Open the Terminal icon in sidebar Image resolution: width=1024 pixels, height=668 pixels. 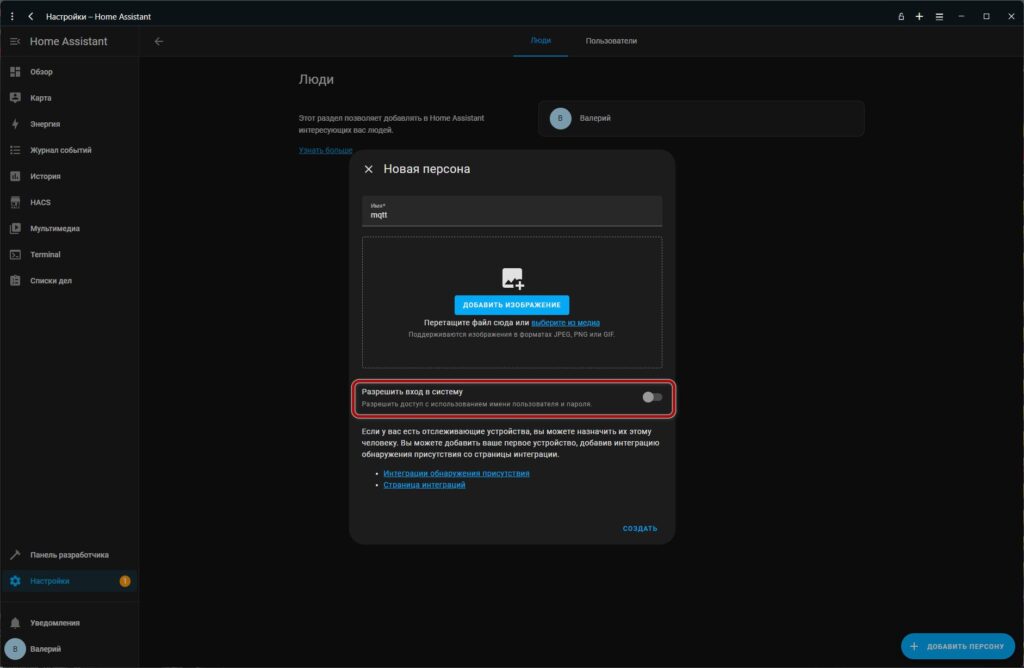click(15, 255)
